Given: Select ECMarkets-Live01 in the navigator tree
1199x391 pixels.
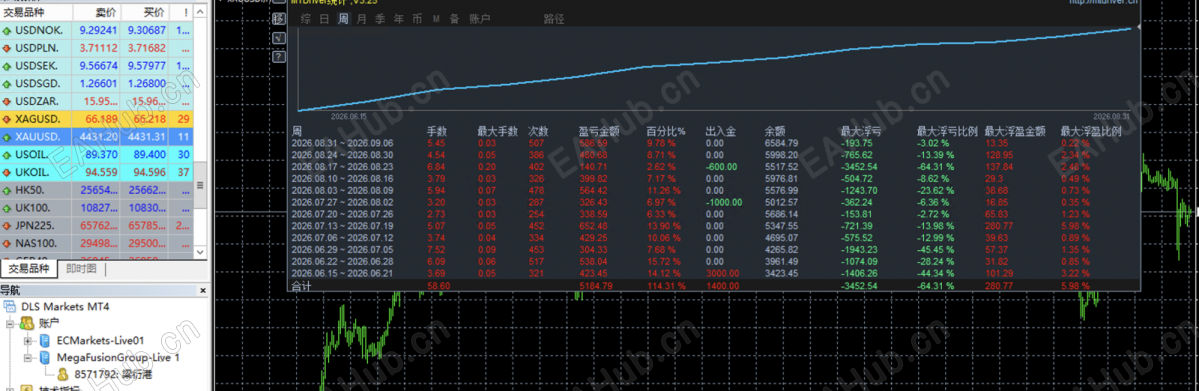Looking at the screenshot, I should (100, 340).
